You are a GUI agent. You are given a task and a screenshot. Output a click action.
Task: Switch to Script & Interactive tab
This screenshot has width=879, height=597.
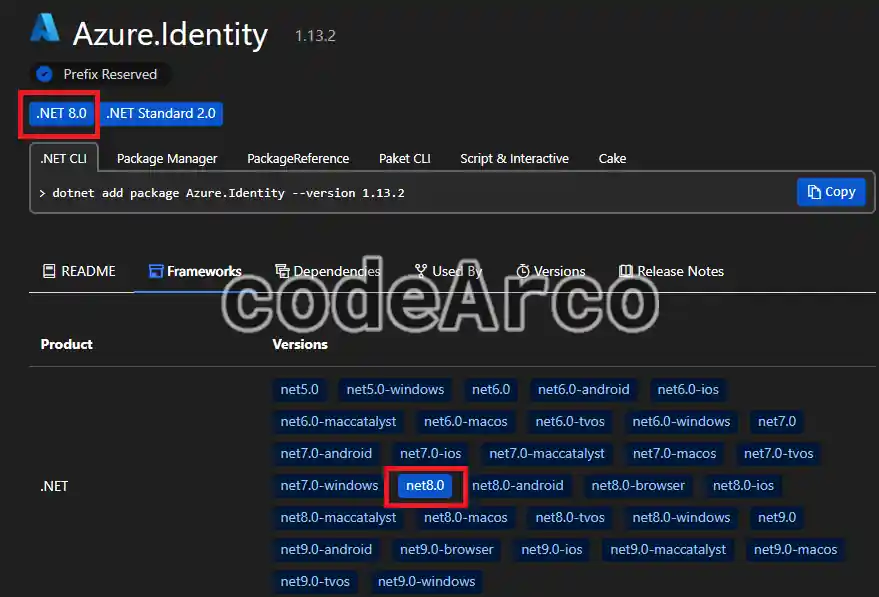pos(515,159)
